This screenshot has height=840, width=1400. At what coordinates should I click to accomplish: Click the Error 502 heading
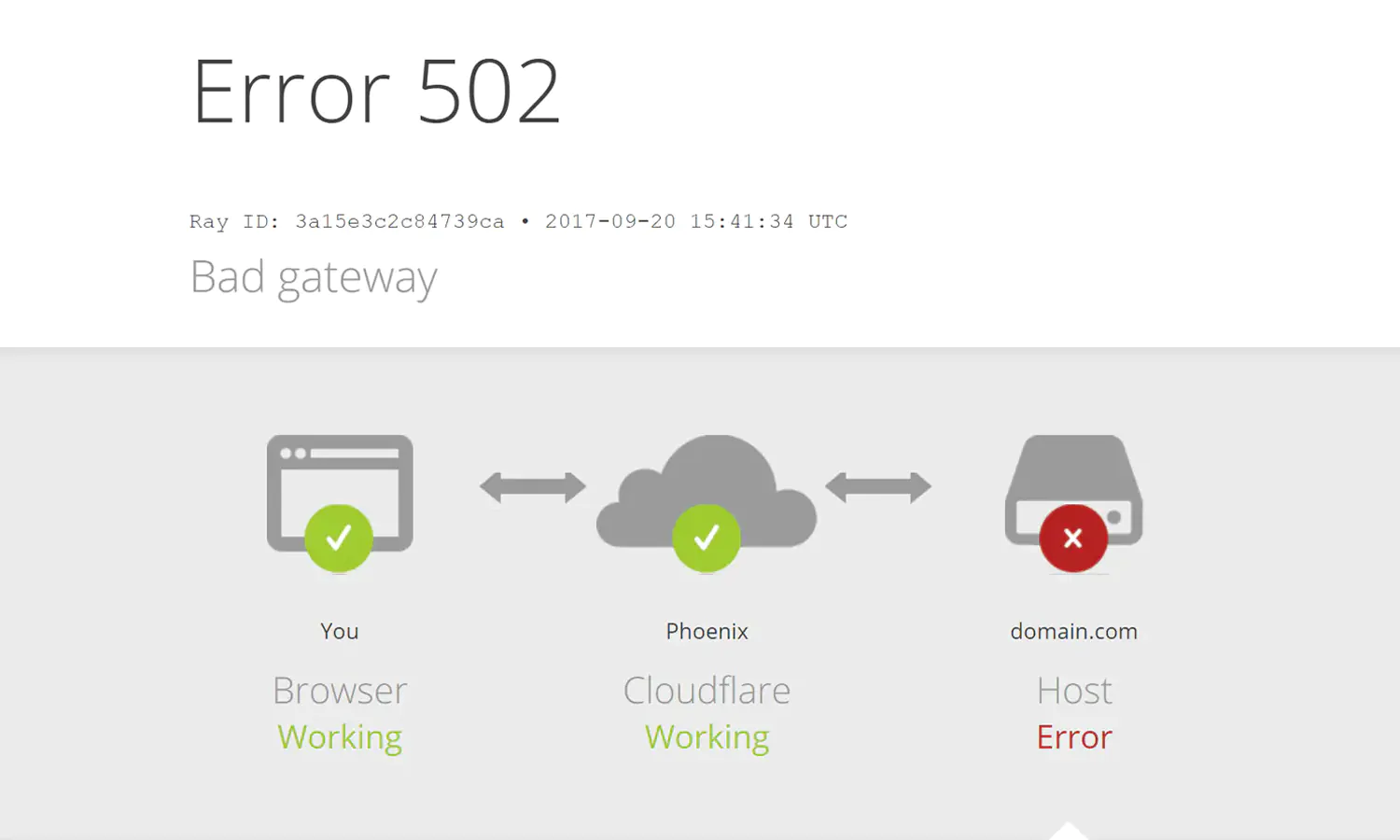pos(376,91)
